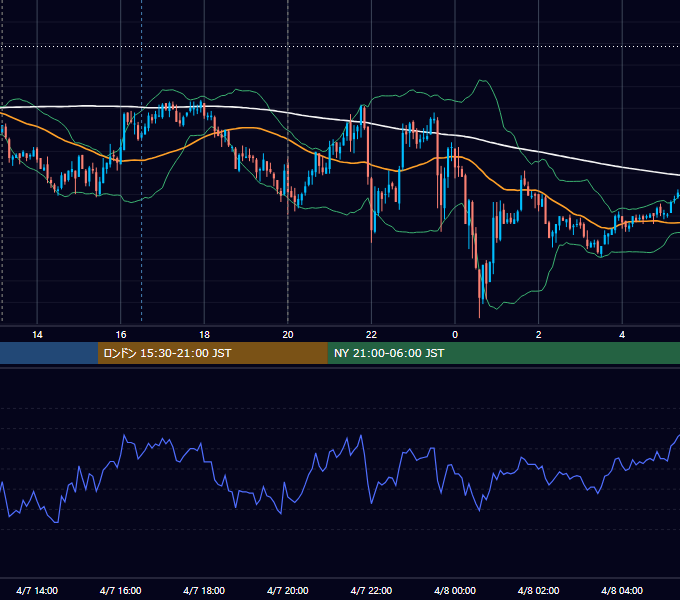
Task: Click the '16' hour label on price chart axis
Action: pyautogui.click(x=121, y=335)
